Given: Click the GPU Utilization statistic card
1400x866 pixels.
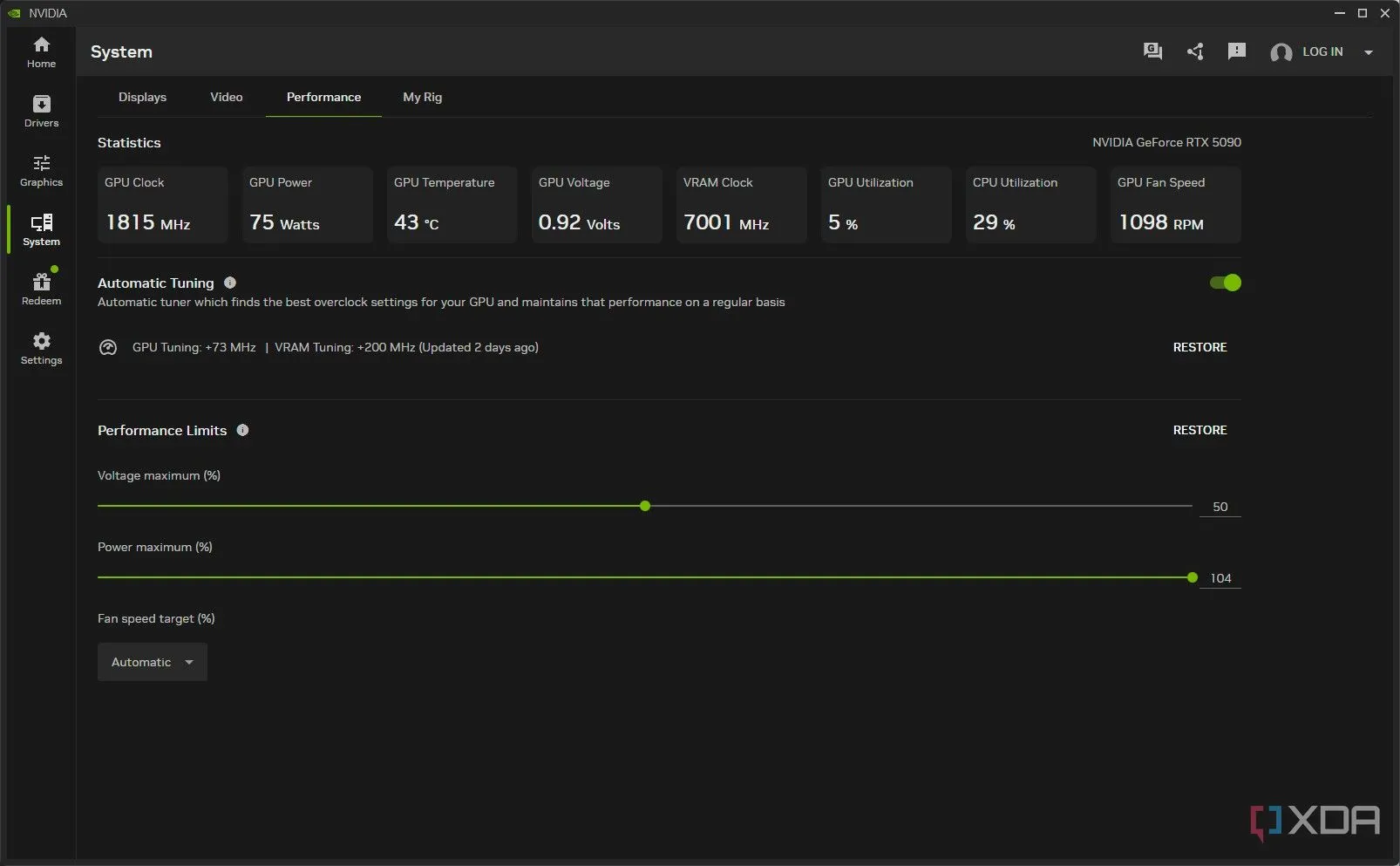Looking at the screenshot, I should [x=887, y=205].
